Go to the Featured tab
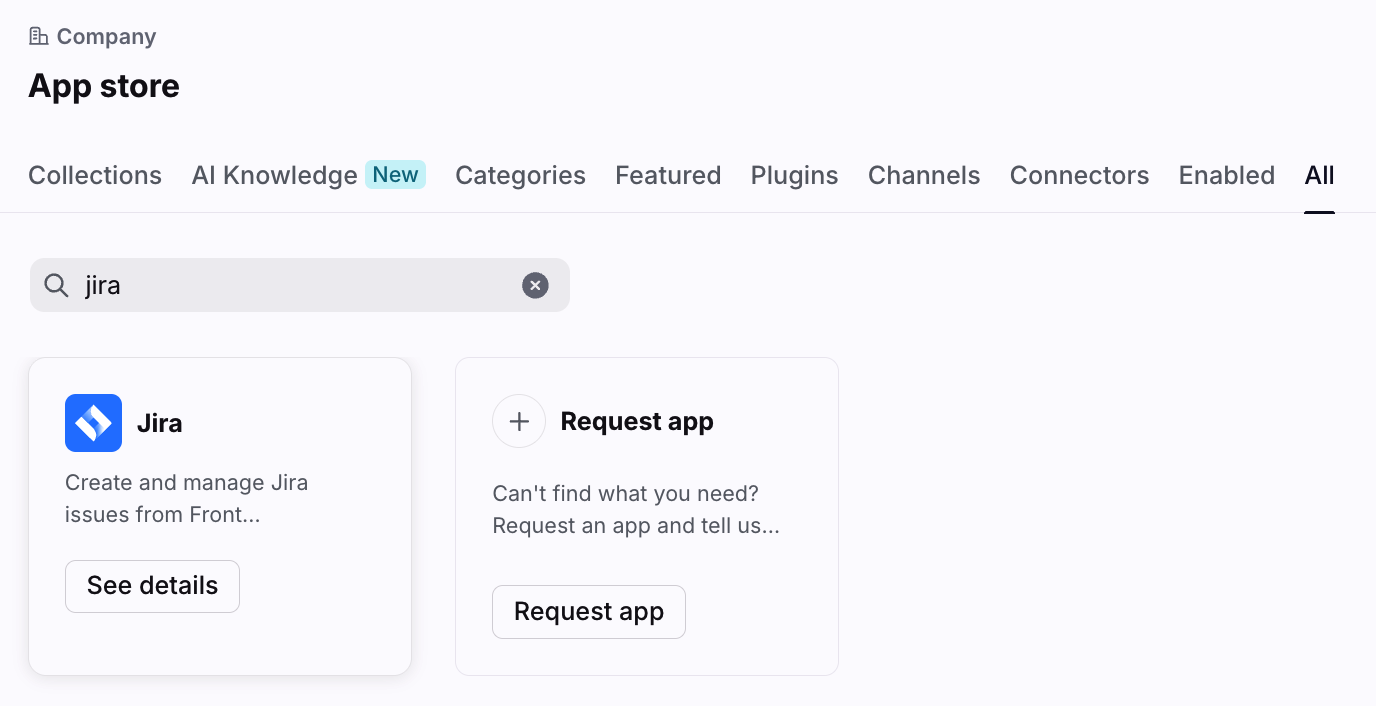 point(668,175)
